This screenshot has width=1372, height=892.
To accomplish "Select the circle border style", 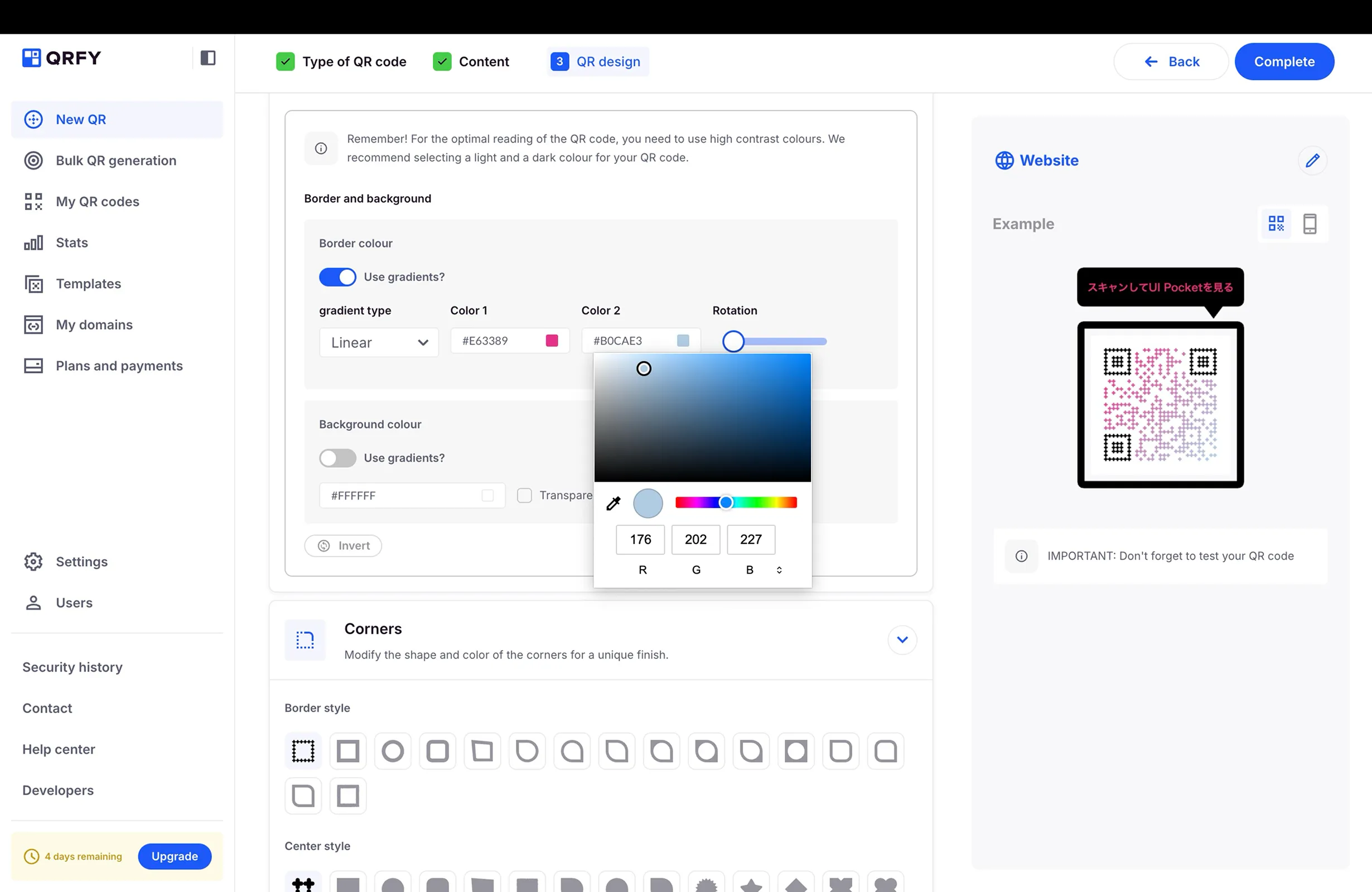I will (x=393, y=751).
